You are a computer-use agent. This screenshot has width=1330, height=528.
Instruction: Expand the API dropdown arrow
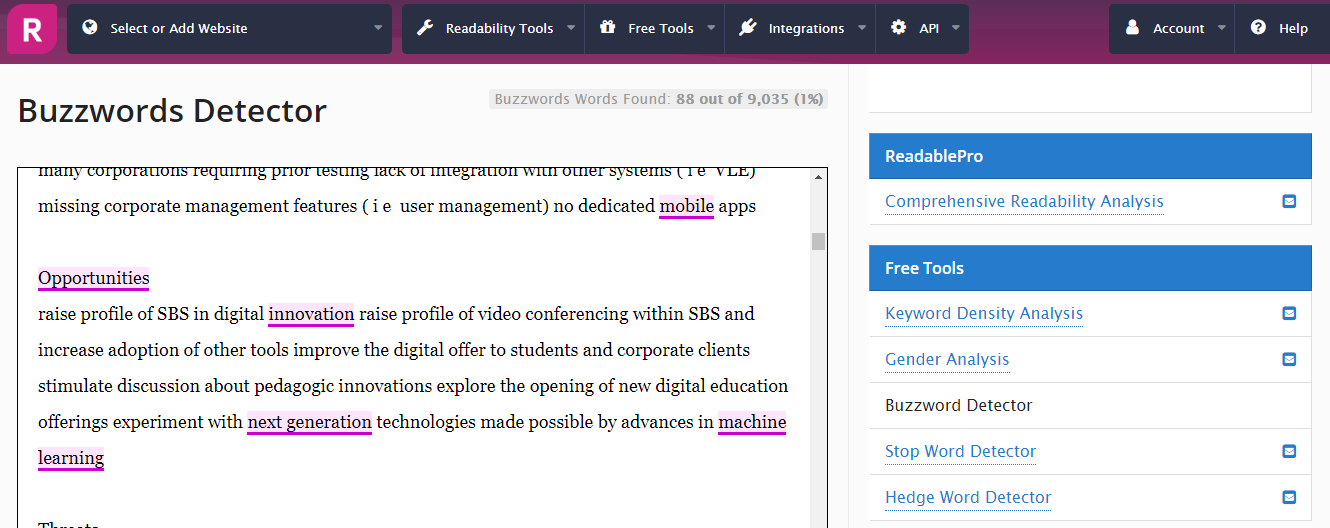coord(956,28)
